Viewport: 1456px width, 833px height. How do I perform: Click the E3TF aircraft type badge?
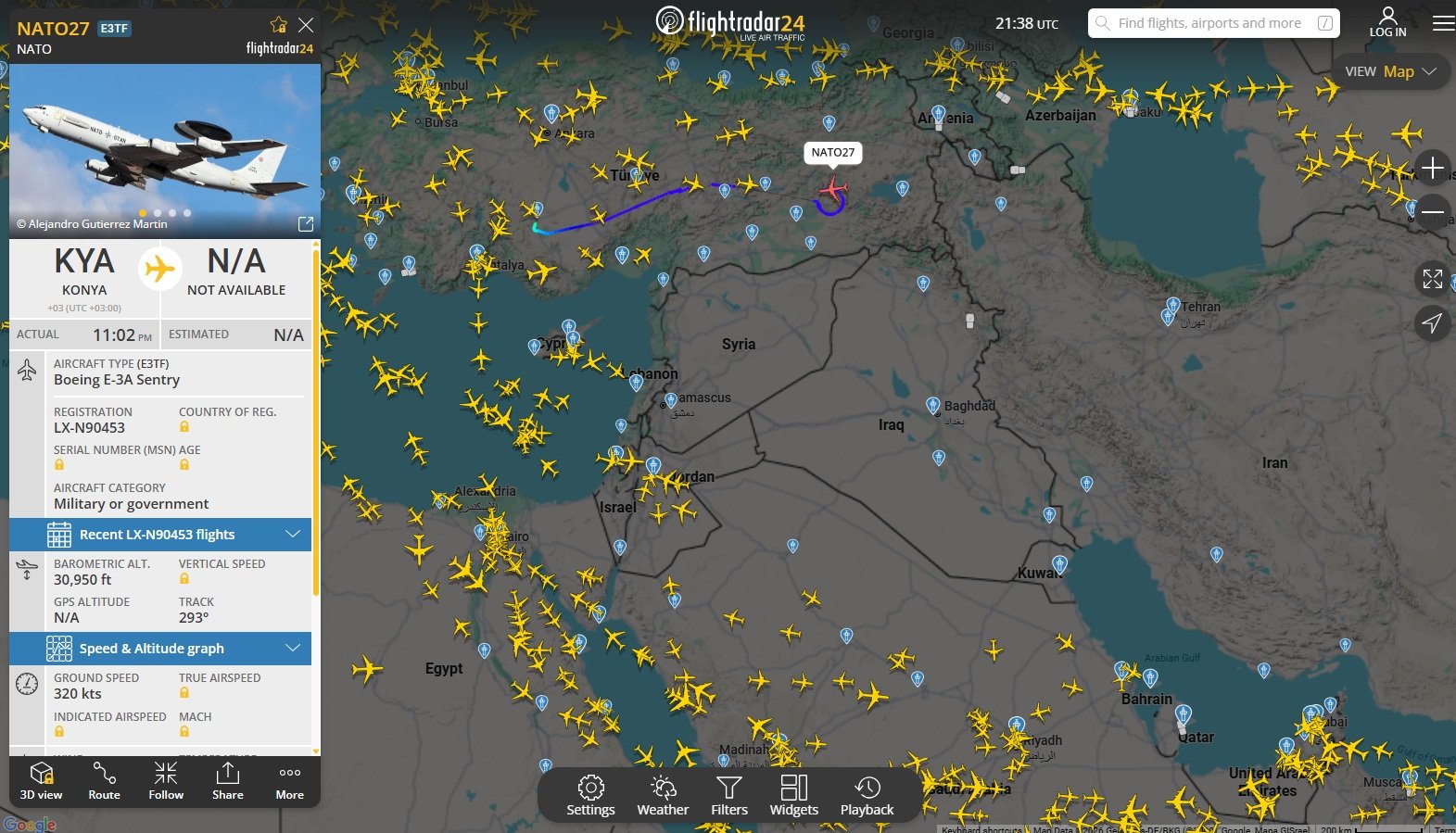pyautogui.click(x=114, y=29)
